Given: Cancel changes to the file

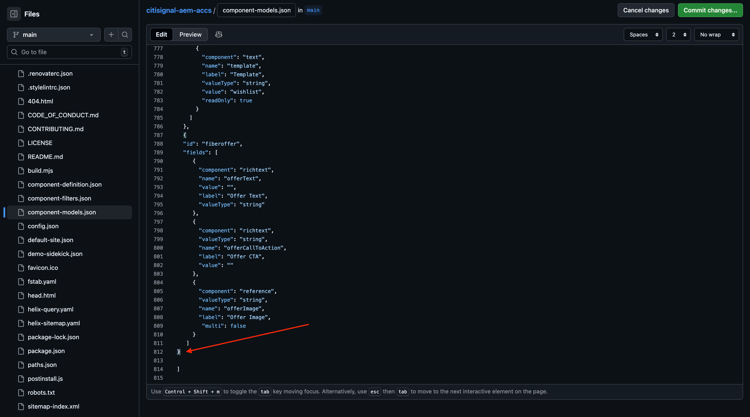Looking at the screenshot, I should [x=646, y=10].
